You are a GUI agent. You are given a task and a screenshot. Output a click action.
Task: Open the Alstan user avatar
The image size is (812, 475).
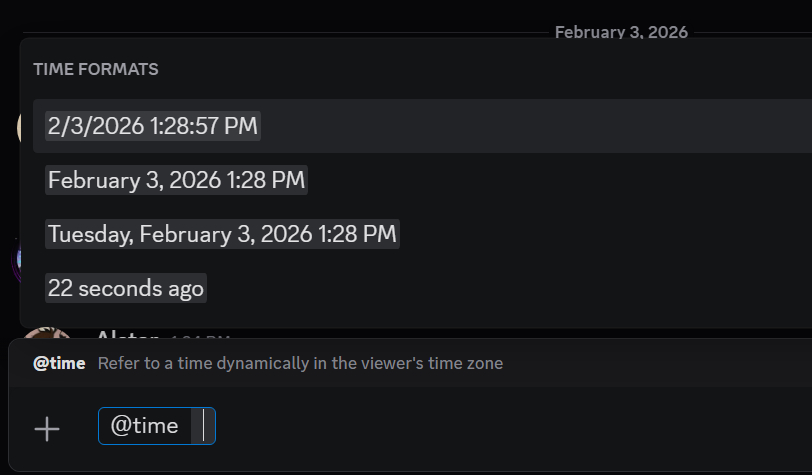(46, 335)
